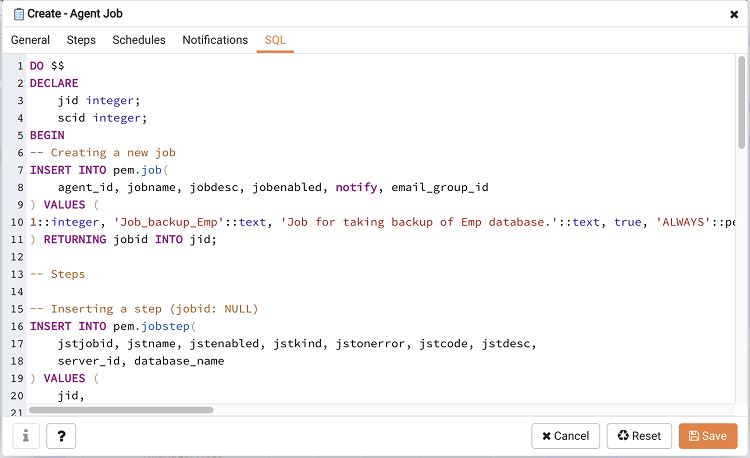
Task: Click the info (i) button
Action: (x=26, y=436)
